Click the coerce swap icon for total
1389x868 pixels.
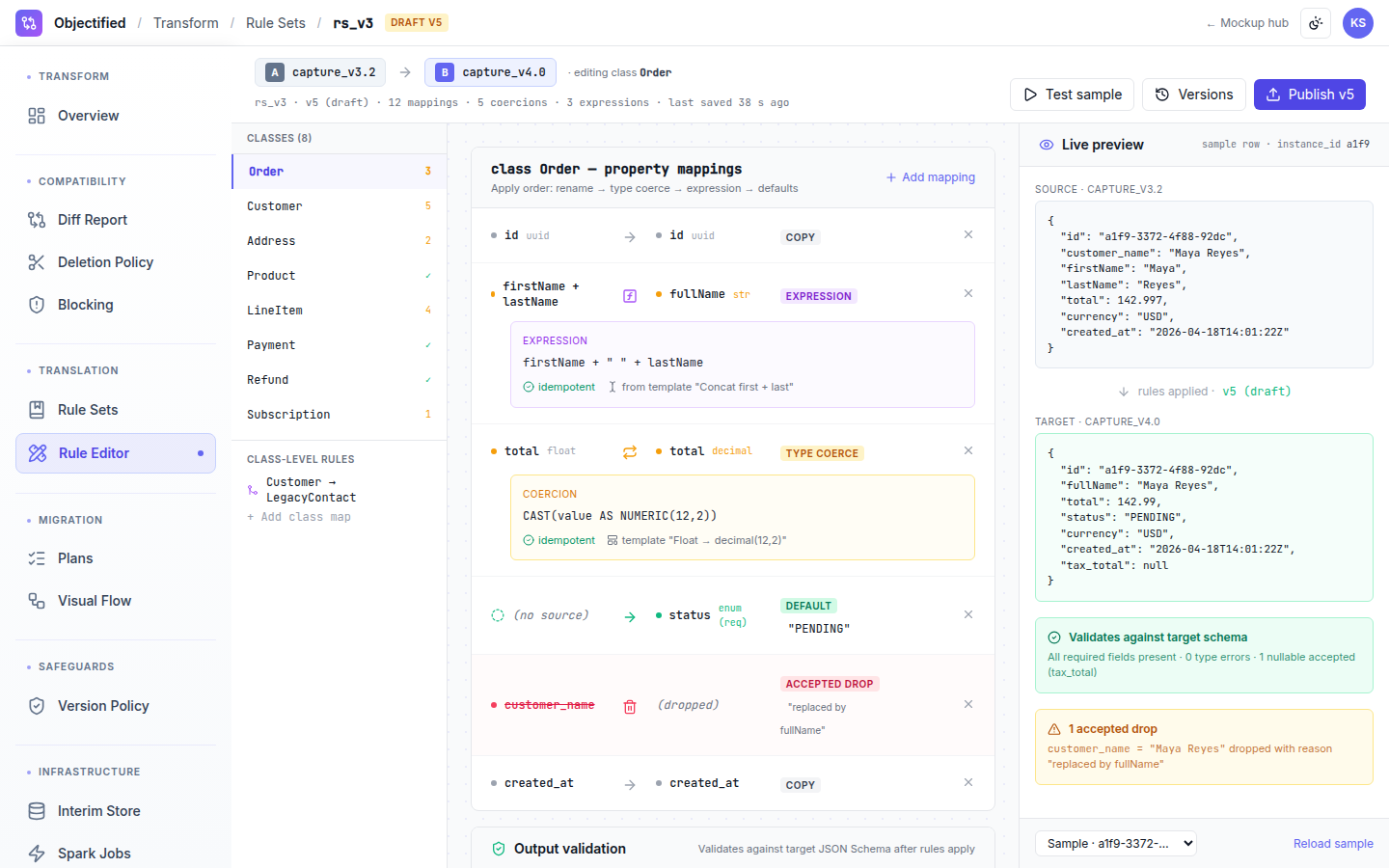[x=630, y=452]
